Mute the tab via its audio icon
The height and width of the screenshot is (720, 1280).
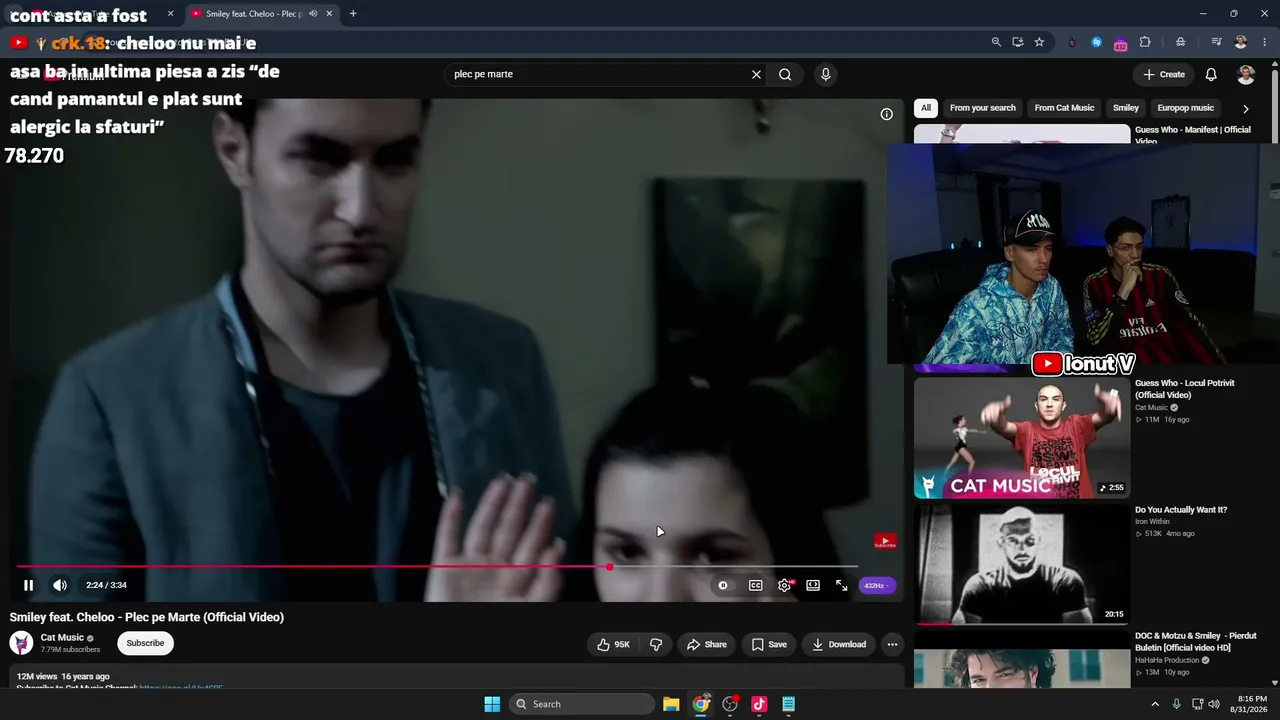click(313, 14)
